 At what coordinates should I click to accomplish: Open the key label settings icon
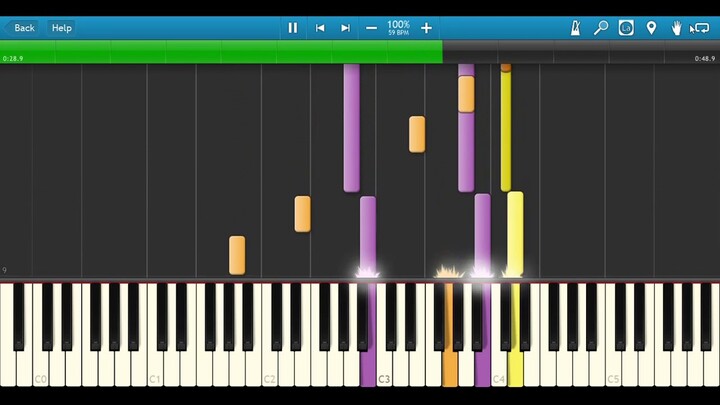click(x=626, y=28)
